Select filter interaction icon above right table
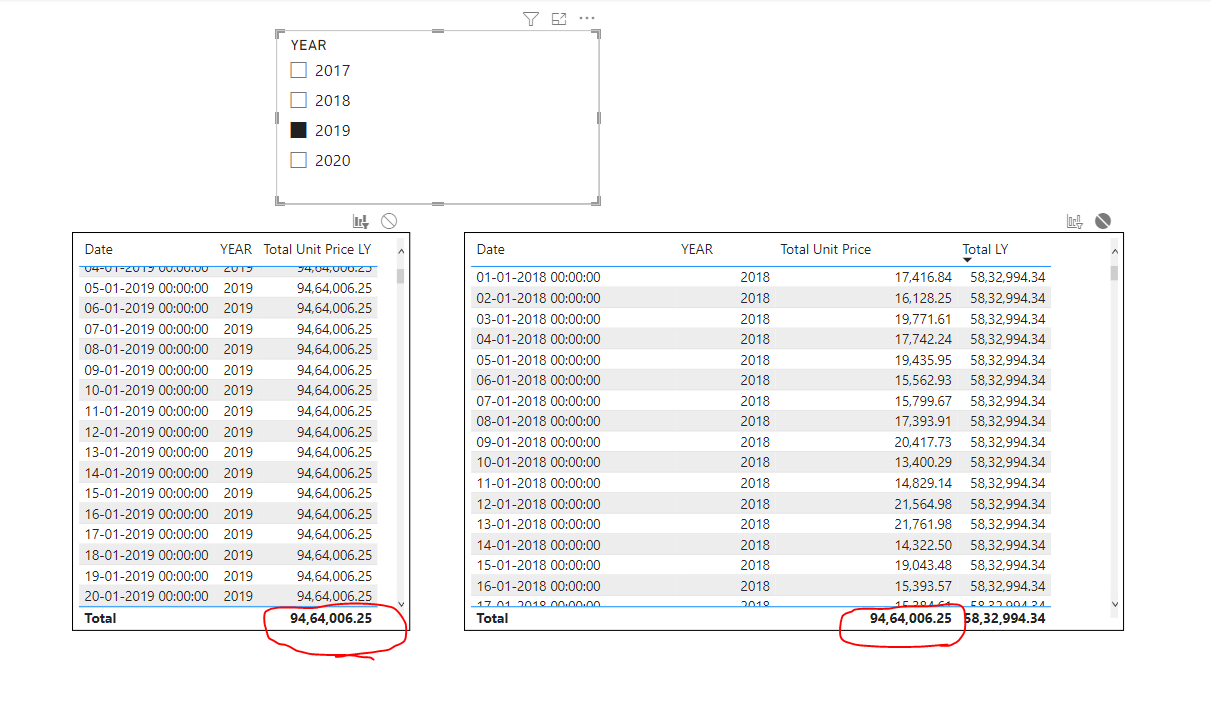1211x701 pixels. tap(1075, 222)
